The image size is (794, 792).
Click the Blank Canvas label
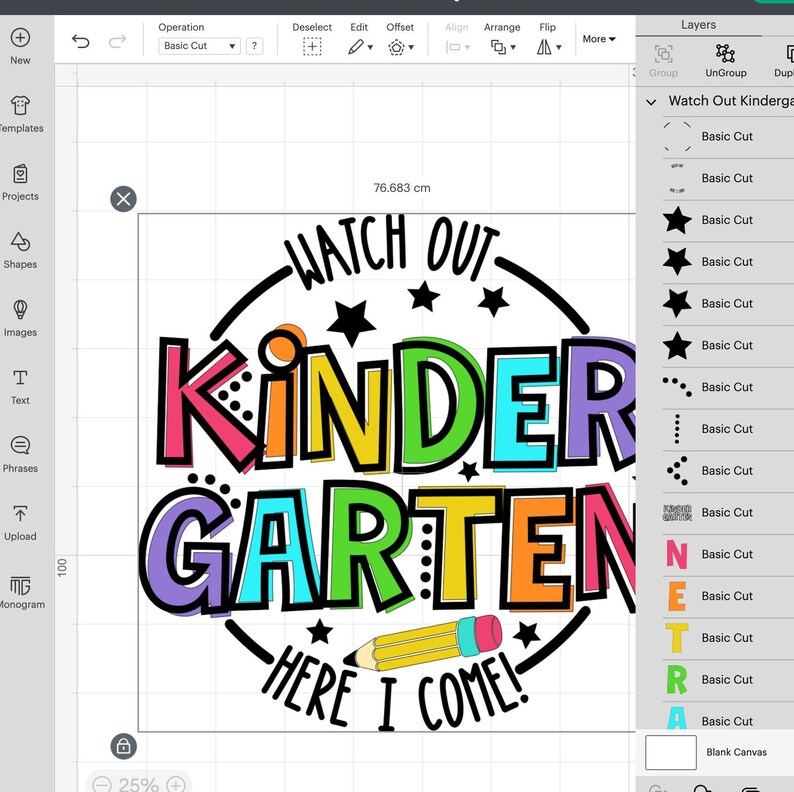click(x=736, y=752)
